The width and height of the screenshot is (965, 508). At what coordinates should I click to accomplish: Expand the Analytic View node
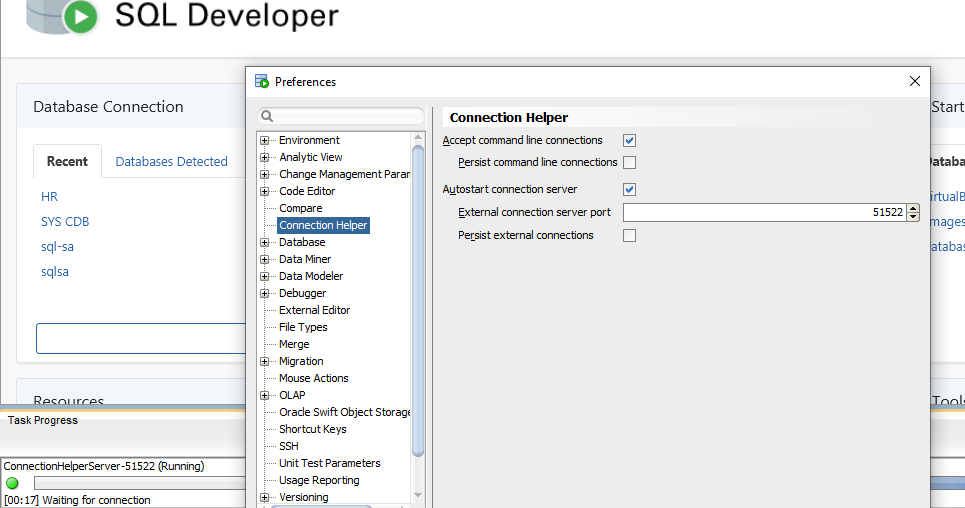[x=265, y=158]
